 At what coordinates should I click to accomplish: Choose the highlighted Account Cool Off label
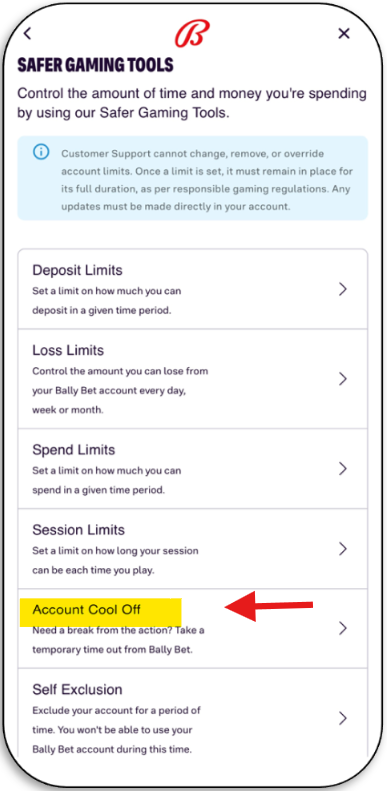86,609
